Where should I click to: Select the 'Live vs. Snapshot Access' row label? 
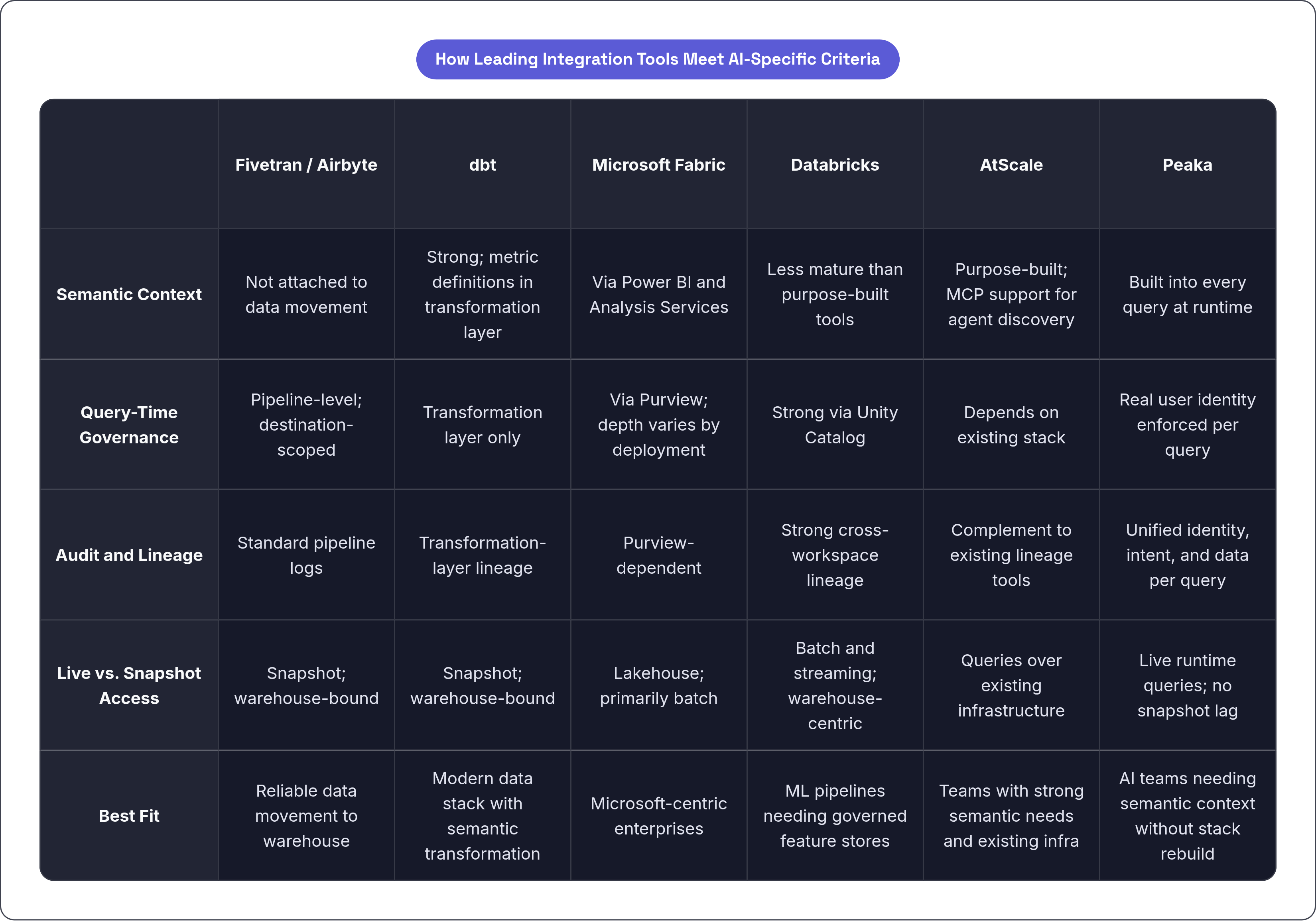[129, 685]
